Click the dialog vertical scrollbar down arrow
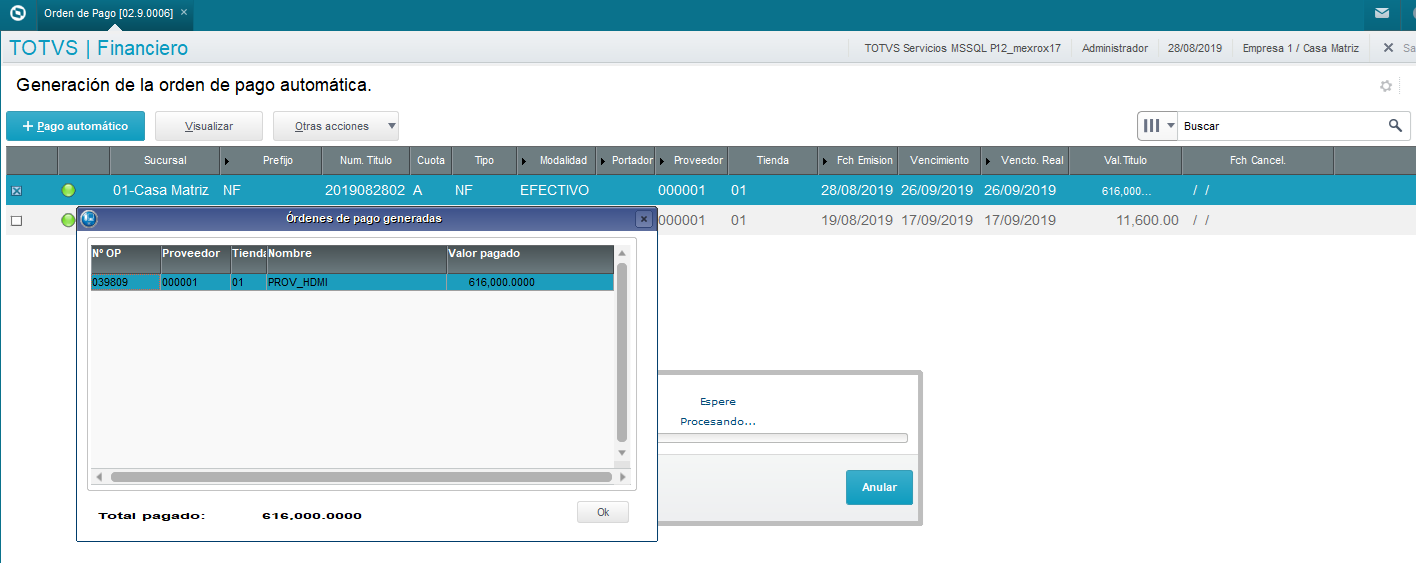The width and height of the screenshot is (1416, 563). tap(622, 453)
